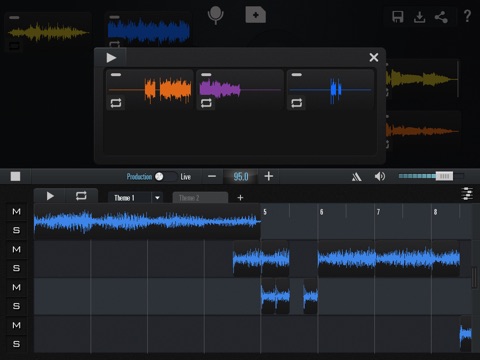
Task: Close the sample popup panel
Action: click(x=374, y=57)
